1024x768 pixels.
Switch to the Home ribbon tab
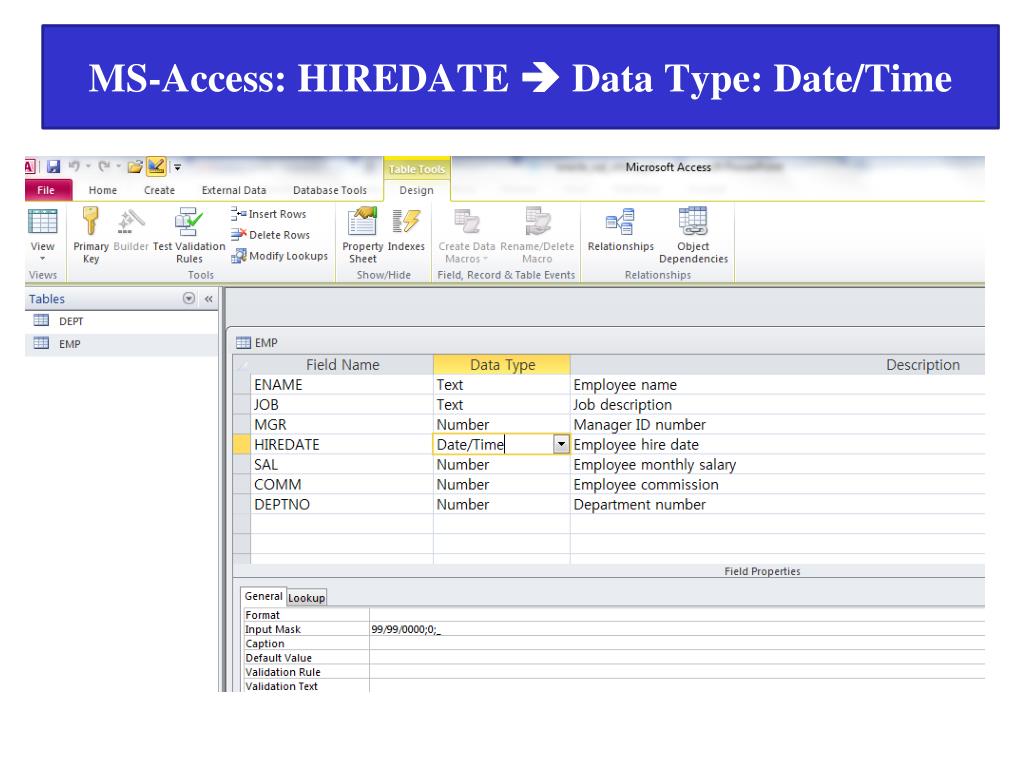(103, 190)
